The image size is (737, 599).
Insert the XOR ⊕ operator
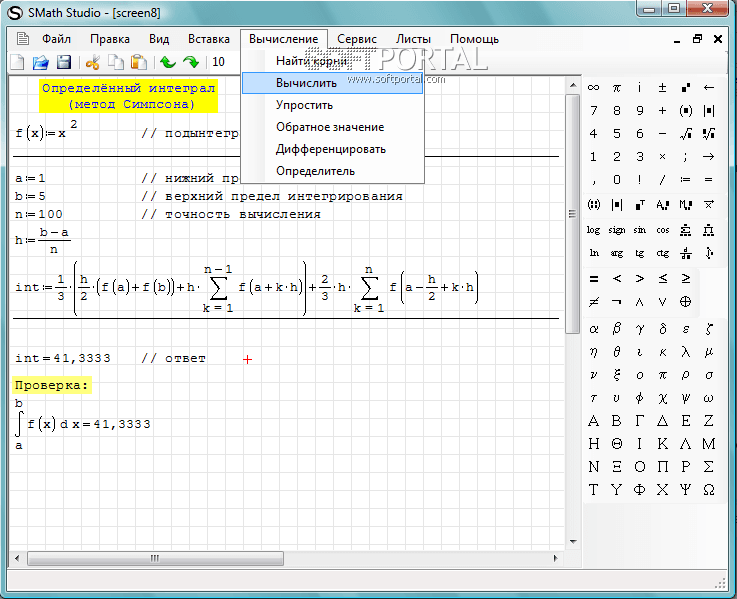686,302
